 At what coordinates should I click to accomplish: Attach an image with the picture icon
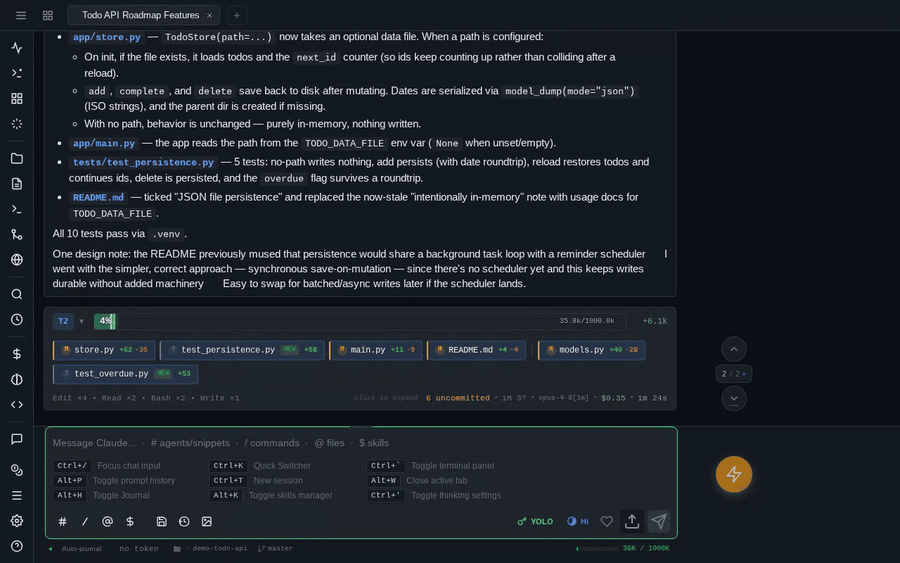pyautogui.click(x=207, y=522)
